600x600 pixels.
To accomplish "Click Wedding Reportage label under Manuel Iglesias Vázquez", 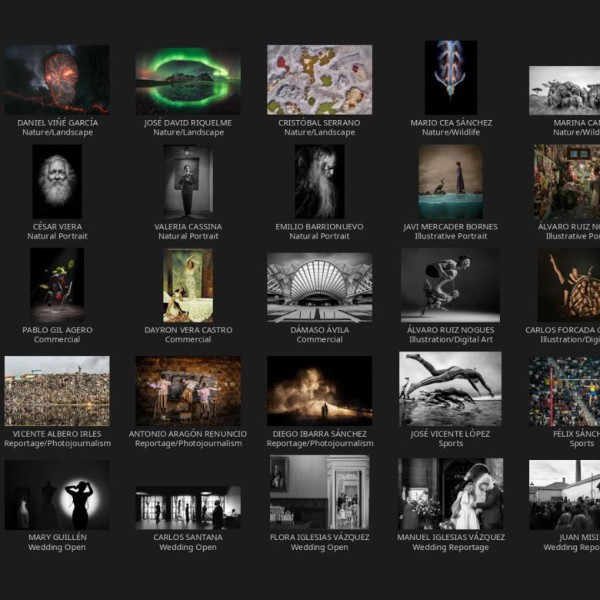I will pos(451,547).
